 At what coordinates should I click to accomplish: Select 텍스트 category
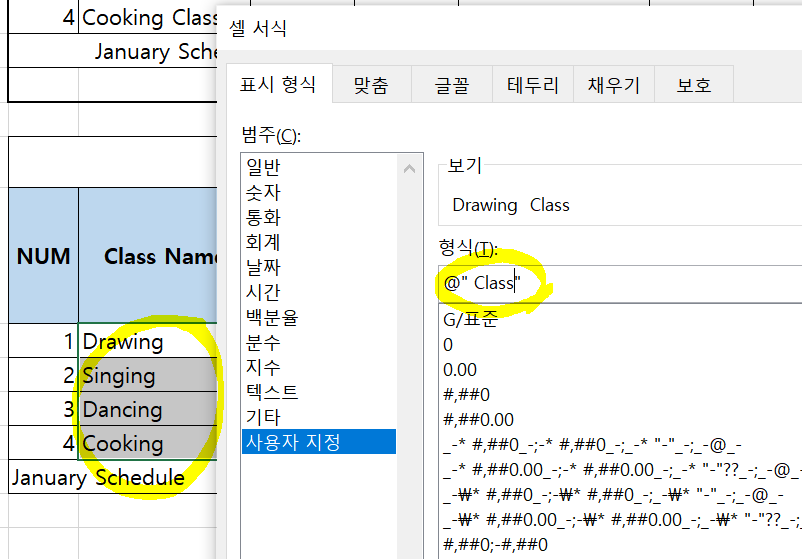pos(319,392)
